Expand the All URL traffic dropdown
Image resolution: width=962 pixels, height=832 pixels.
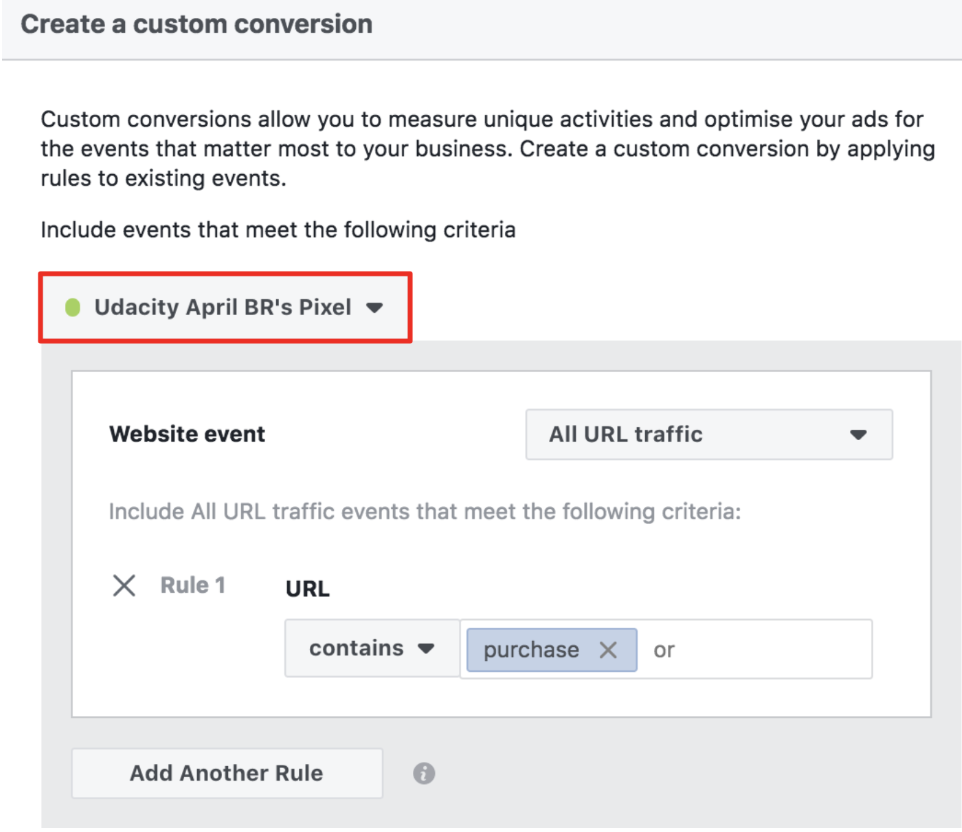tap(708, 435)
